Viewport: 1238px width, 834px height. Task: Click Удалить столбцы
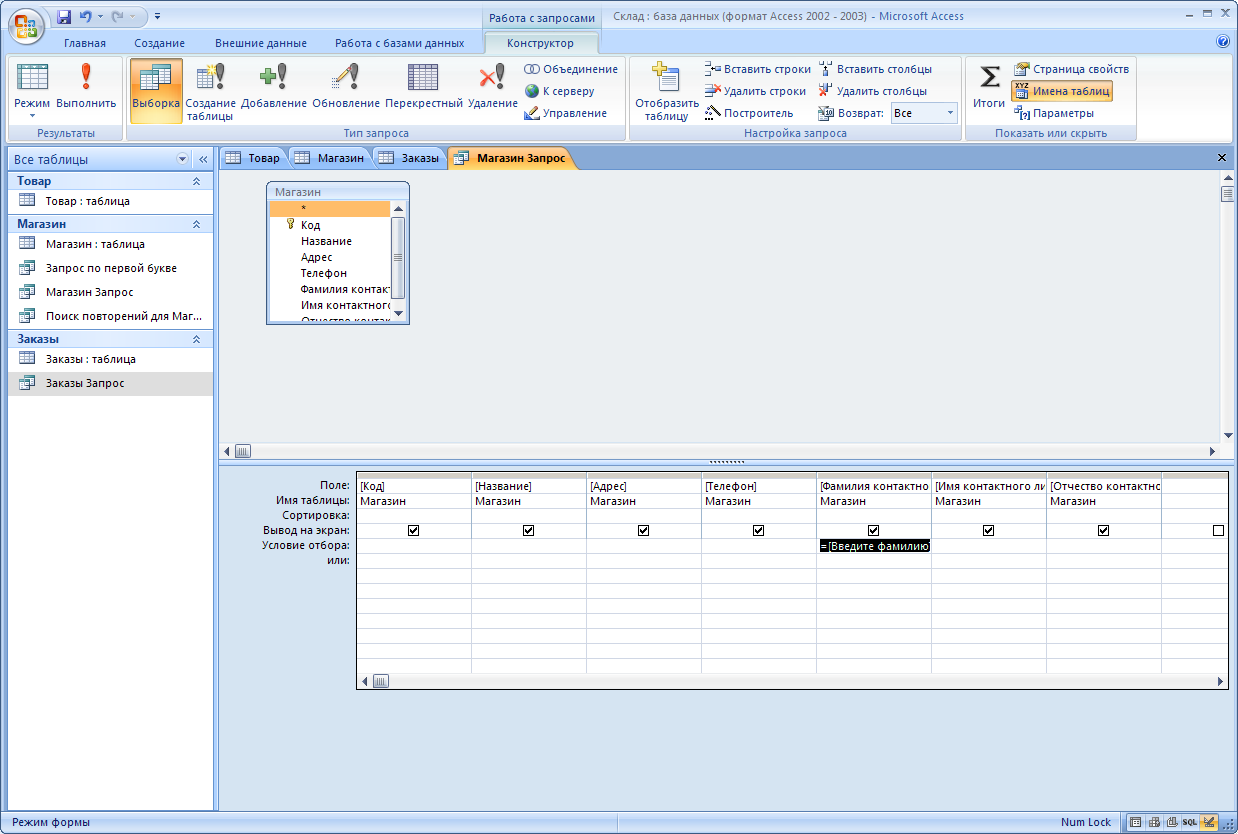pyautogui.click(x=873, y=91)
